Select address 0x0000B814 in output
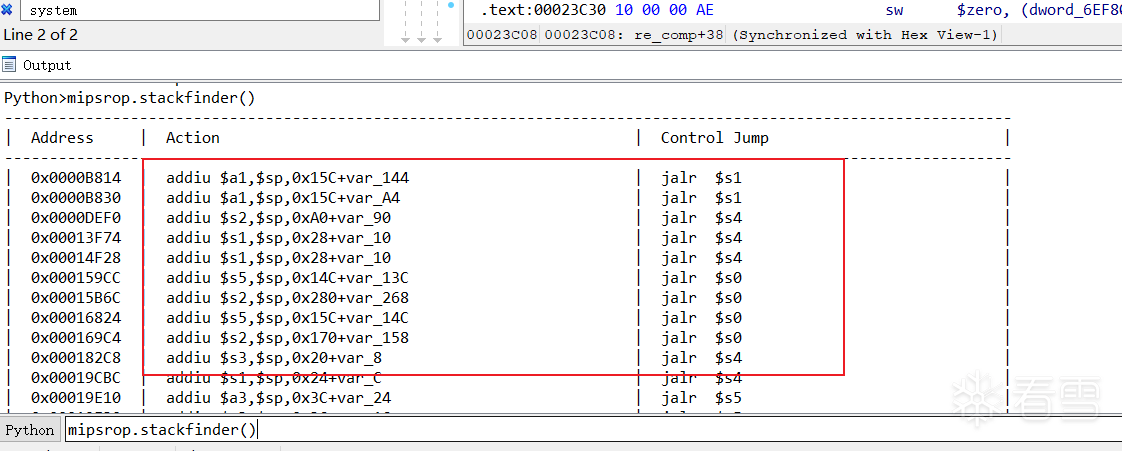The width and height of the screenshot is (1122, 451). pyautogui.click(x=76, y=178)
